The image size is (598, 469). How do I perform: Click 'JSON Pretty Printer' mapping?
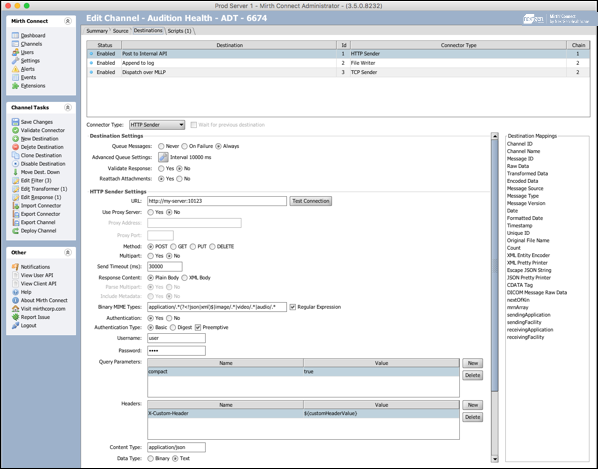tap(529, 278)
